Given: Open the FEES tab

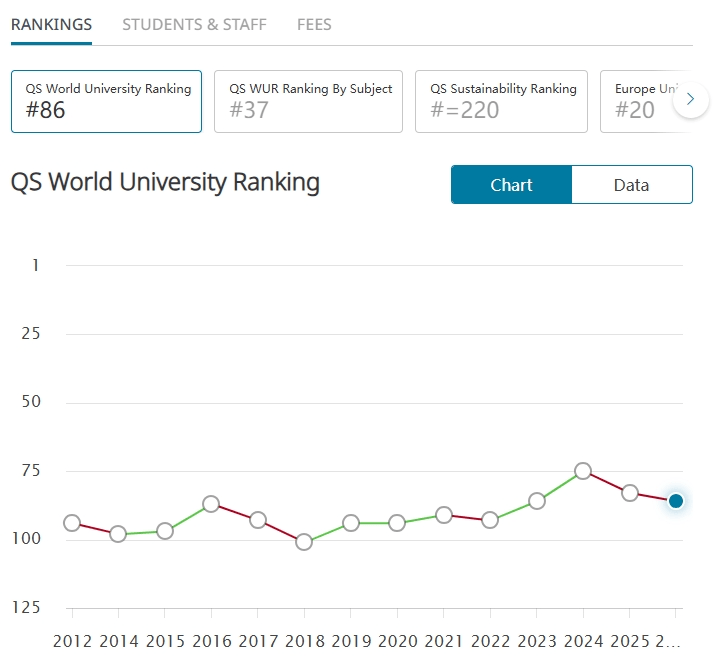Looking at the screenshot, I should (314, 25).
